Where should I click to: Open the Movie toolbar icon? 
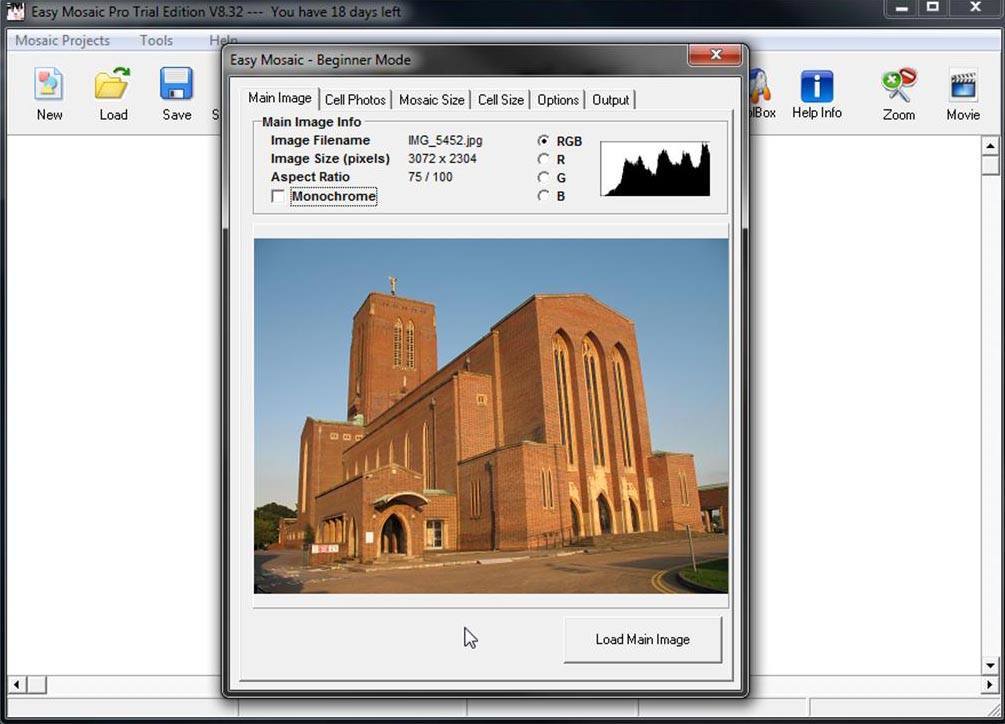(x=963, y=84)
